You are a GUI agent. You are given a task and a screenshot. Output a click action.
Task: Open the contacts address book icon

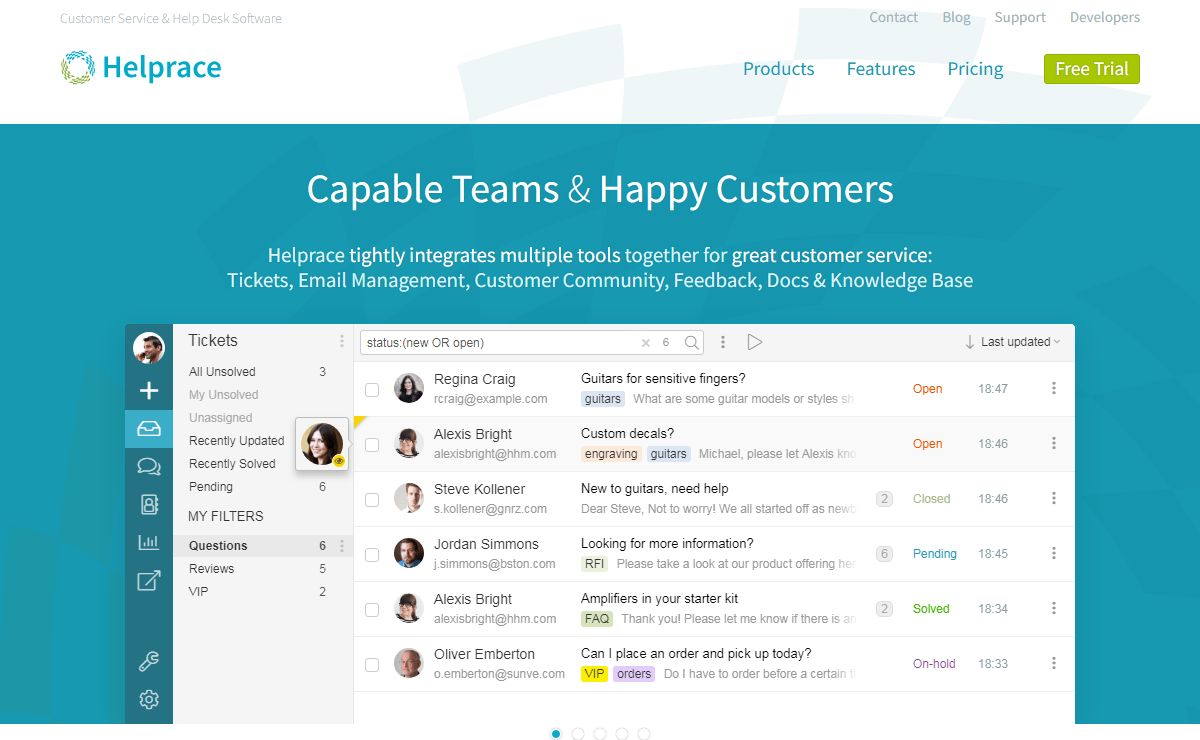click(x=149, y=504)
